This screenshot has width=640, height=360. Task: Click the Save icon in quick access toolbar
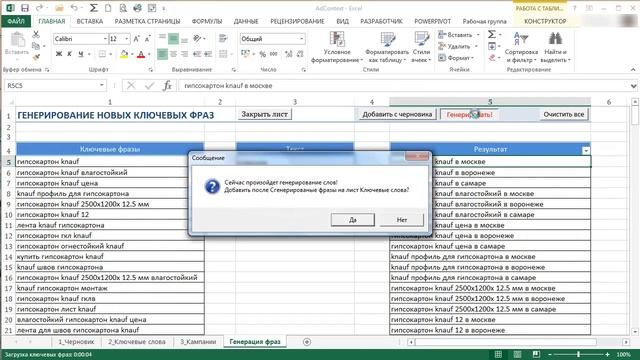(x=25, y=8)
